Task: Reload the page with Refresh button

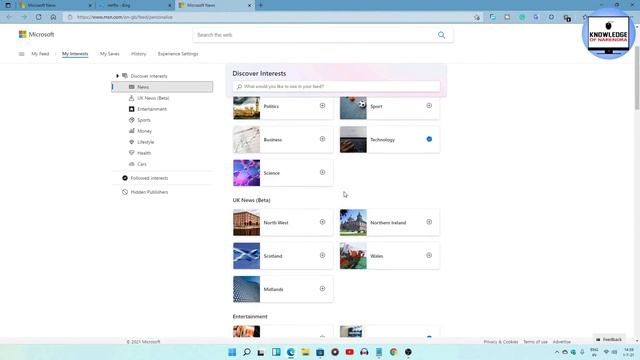Action: point(38,17)
